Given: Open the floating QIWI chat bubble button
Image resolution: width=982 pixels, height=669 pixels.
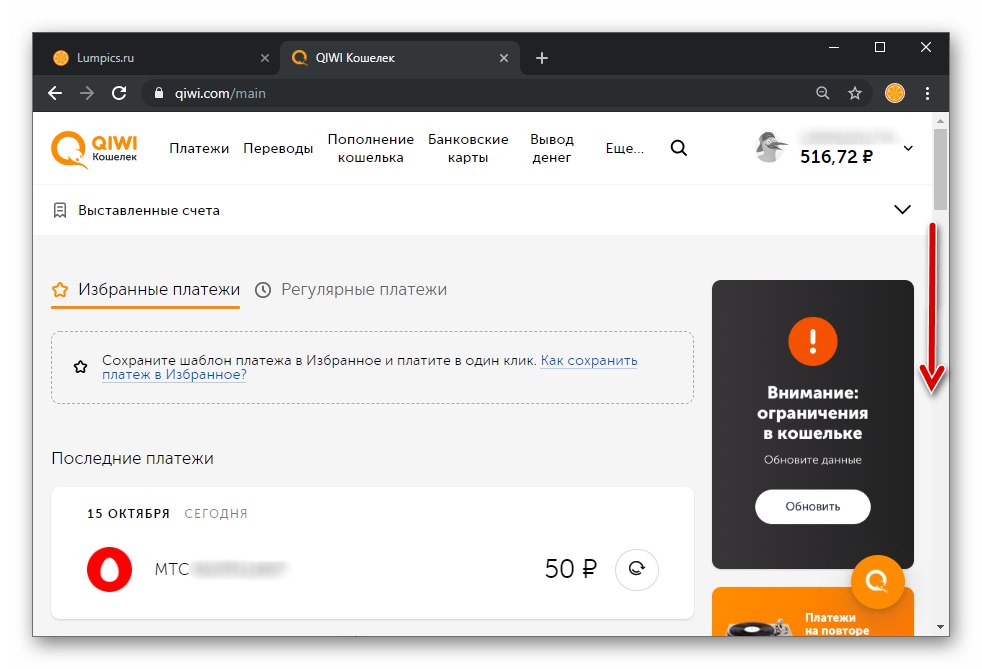Looking at the screenshot, I should 878,581.
